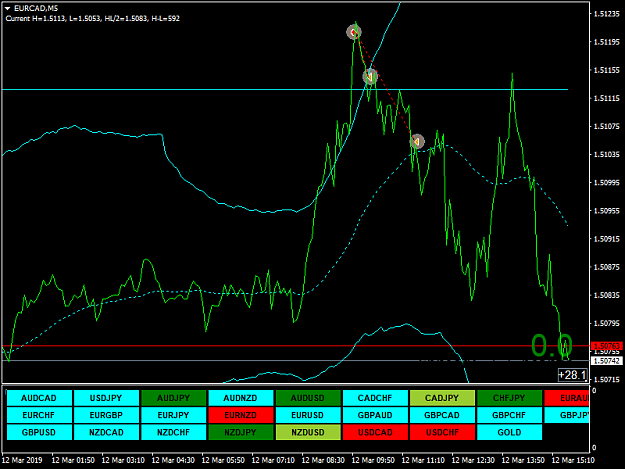Click the 1.50875 price scale label
625x469 pixels.
point(607,267)
